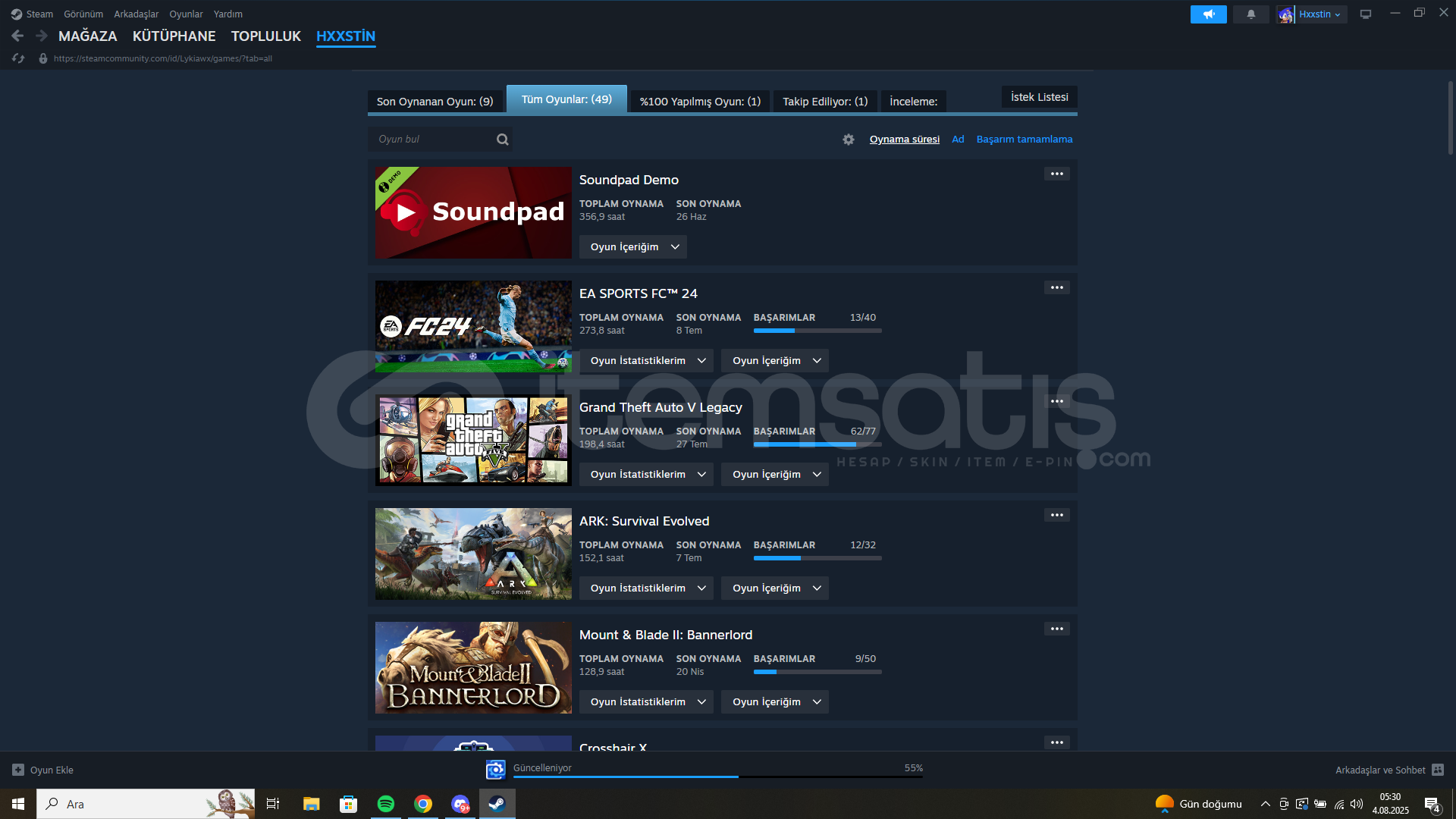Open the Hxxstin account dropdown

pos(1320,14)
